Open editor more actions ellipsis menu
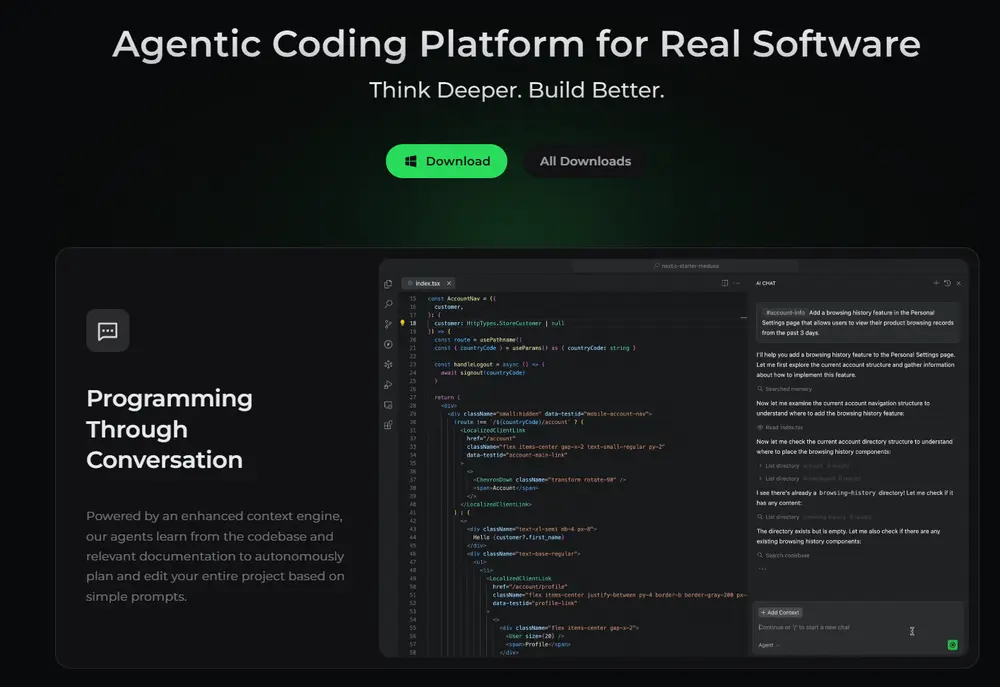This screenshot has height=687, width=1000. 739,284
